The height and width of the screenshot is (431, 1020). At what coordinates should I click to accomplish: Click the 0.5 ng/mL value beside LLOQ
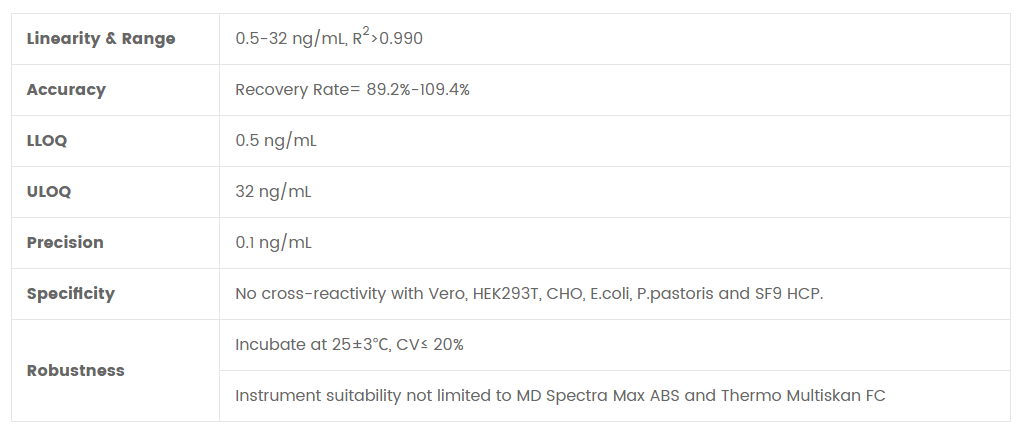click(276, 141)
